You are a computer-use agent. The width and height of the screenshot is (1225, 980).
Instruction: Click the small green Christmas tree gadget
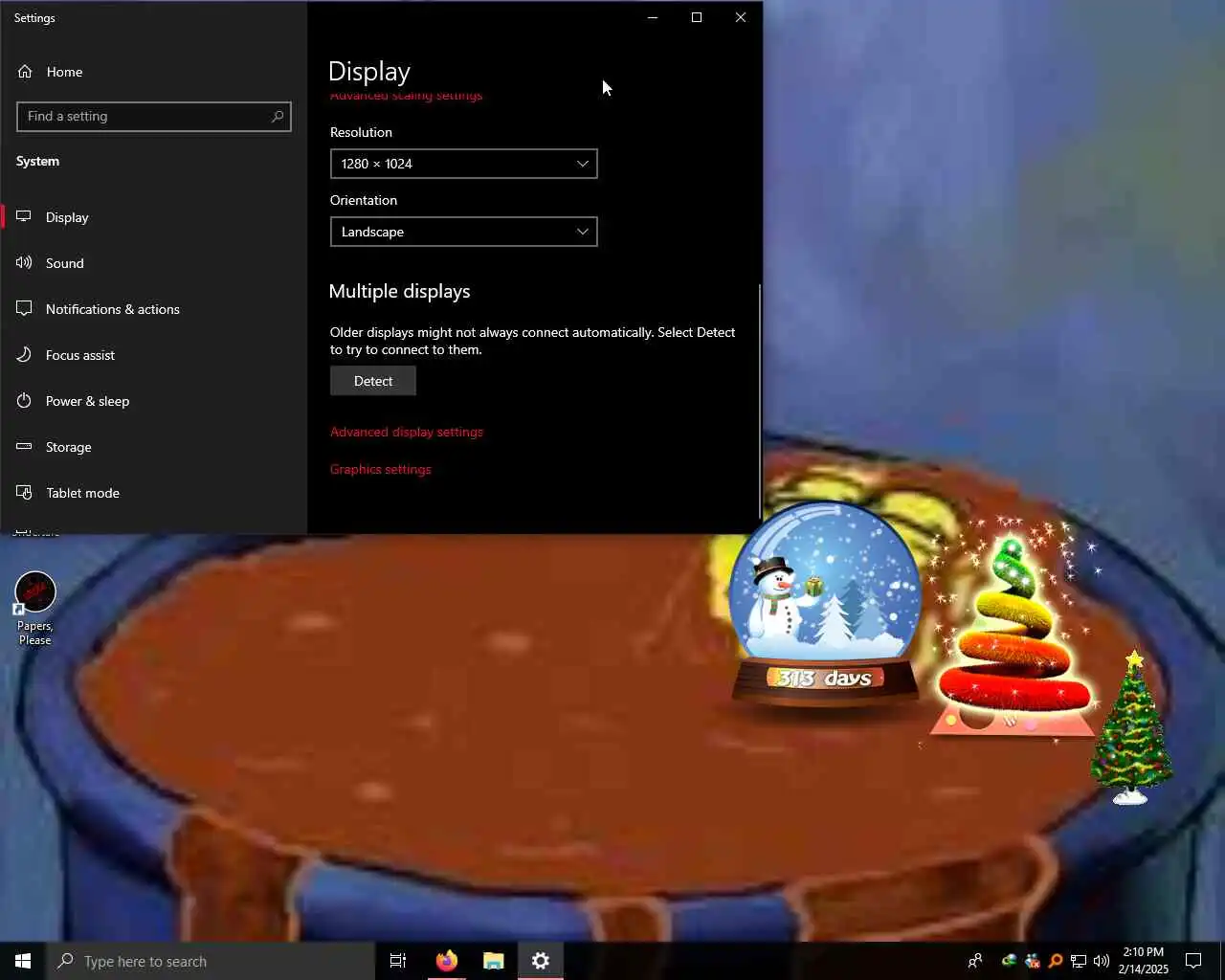click(1132, 727)
